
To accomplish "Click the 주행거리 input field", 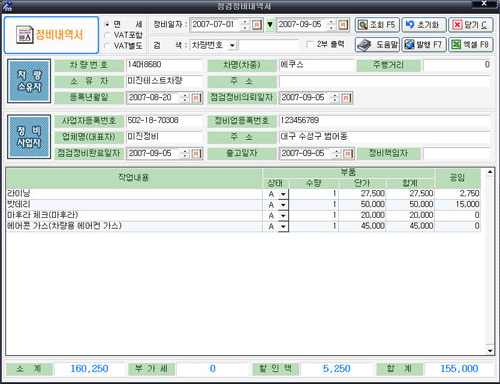I will (457, 65).
